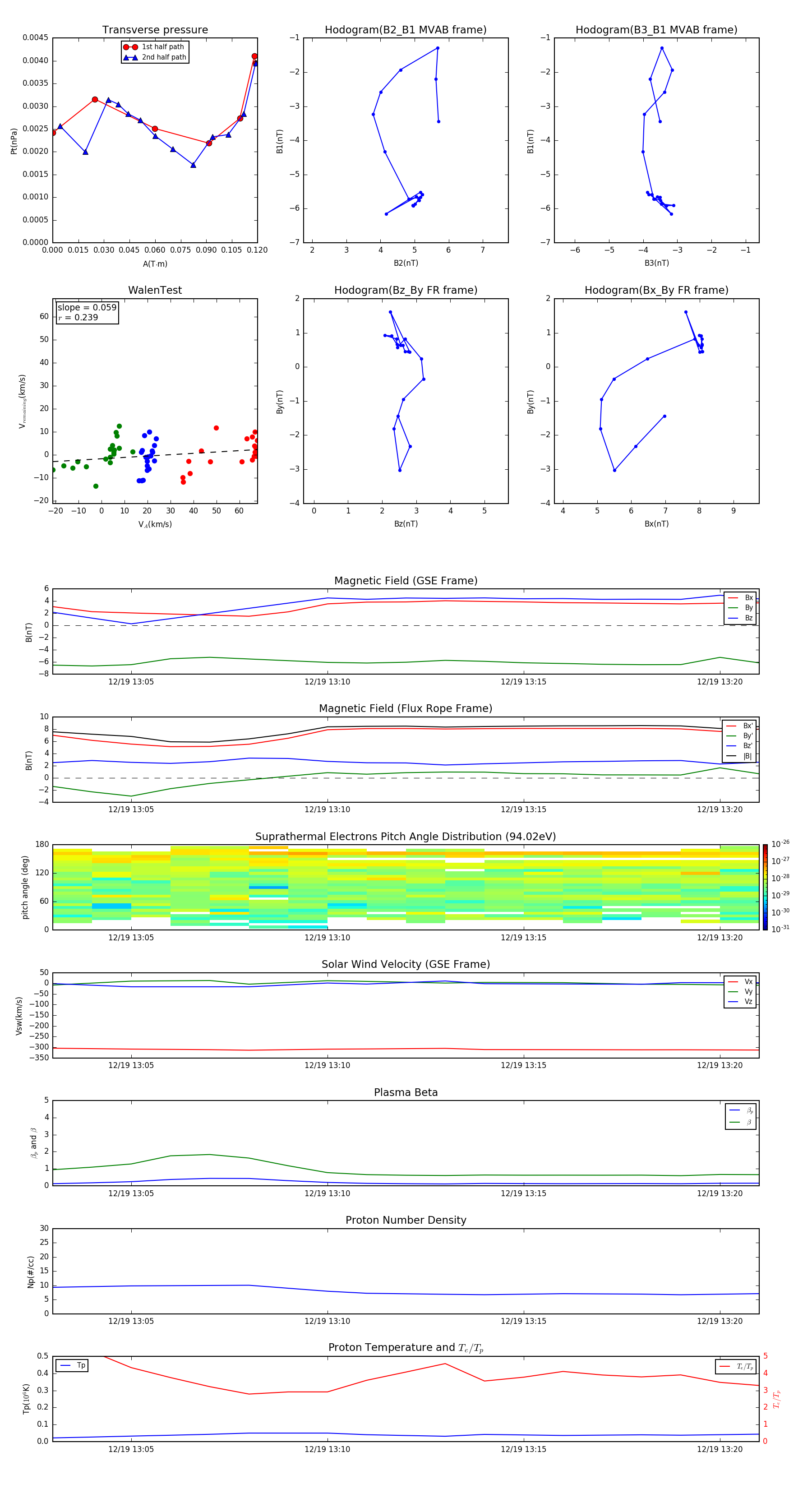Click the Suprathermal Electrons Pitch Angle Distribution title
The width and height of the screenshot is (812, 1489).
(406, 837)
